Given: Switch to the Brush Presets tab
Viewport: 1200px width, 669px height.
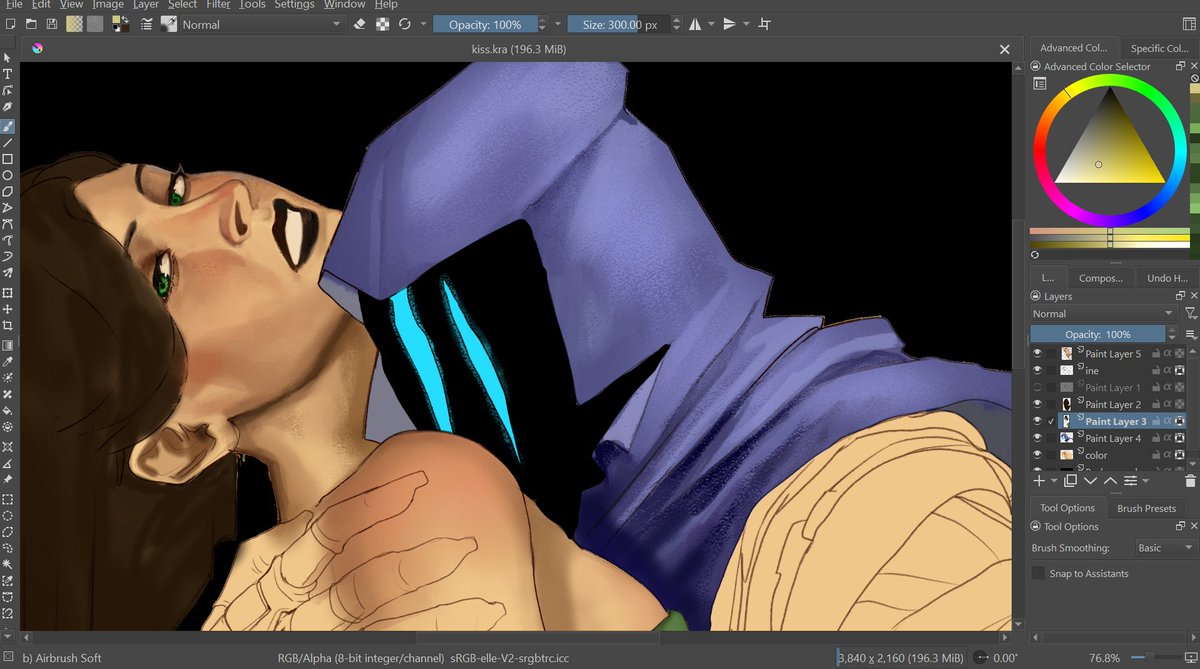Looking at the screenshot, I should pos(1146,508).
